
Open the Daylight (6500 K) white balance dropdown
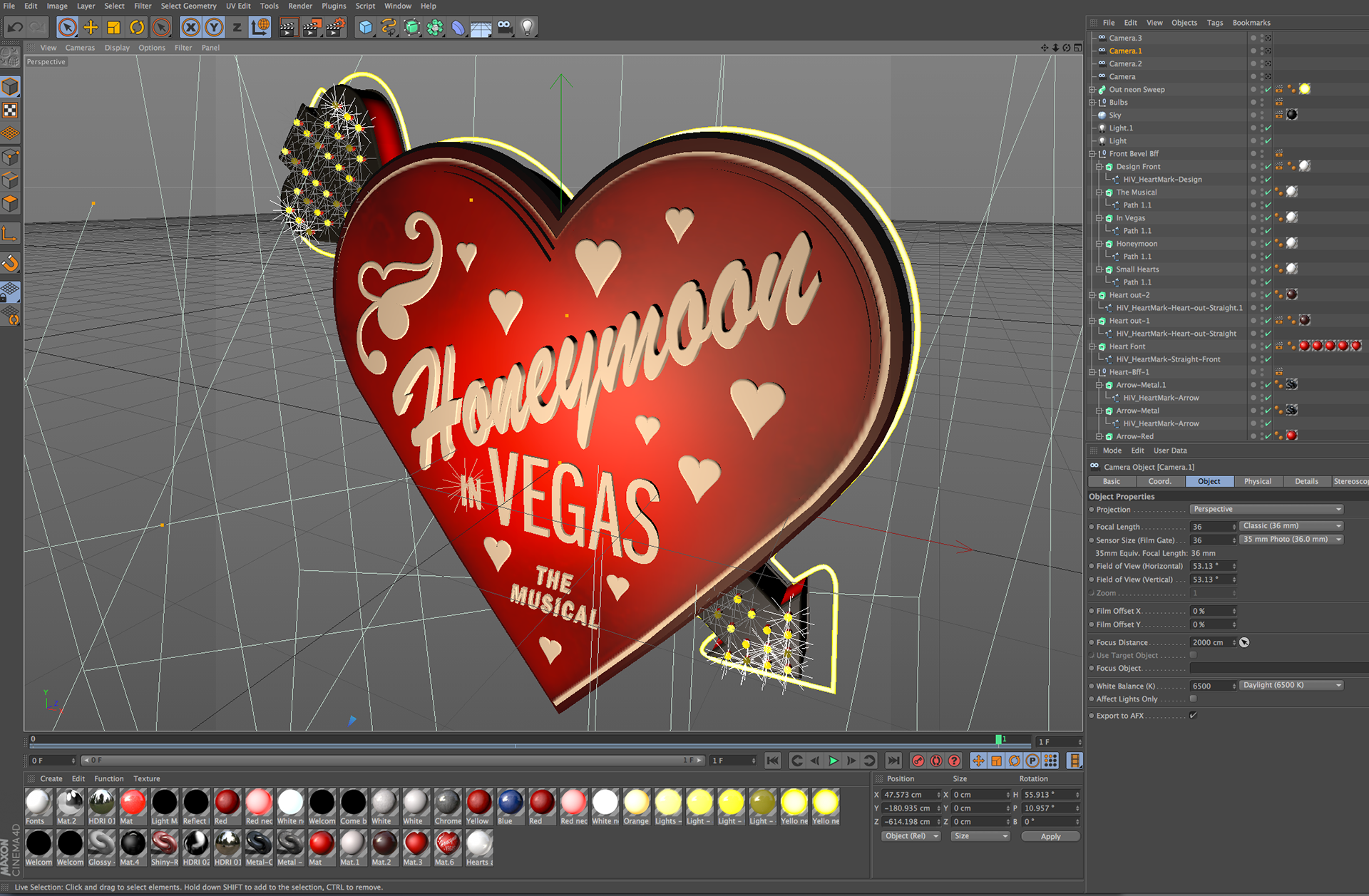point(1291,685)
